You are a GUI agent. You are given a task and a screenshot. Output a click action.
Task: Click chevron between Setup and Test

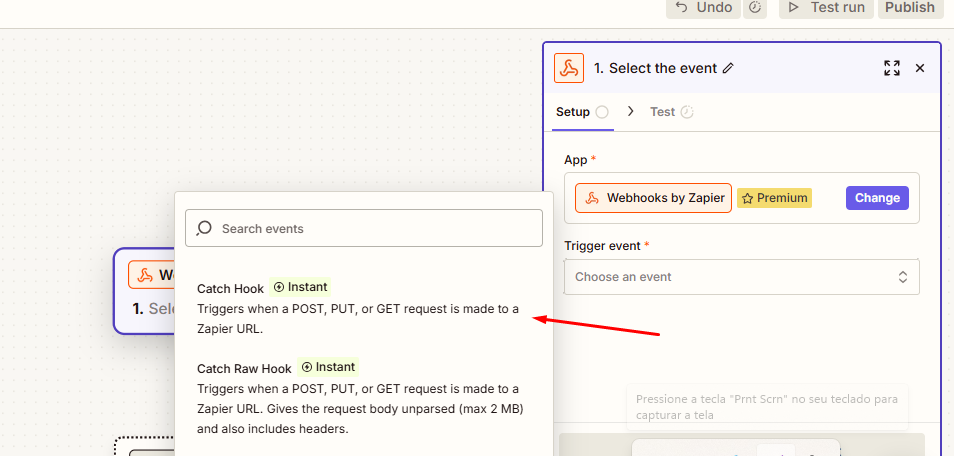(x=630, y=111)
